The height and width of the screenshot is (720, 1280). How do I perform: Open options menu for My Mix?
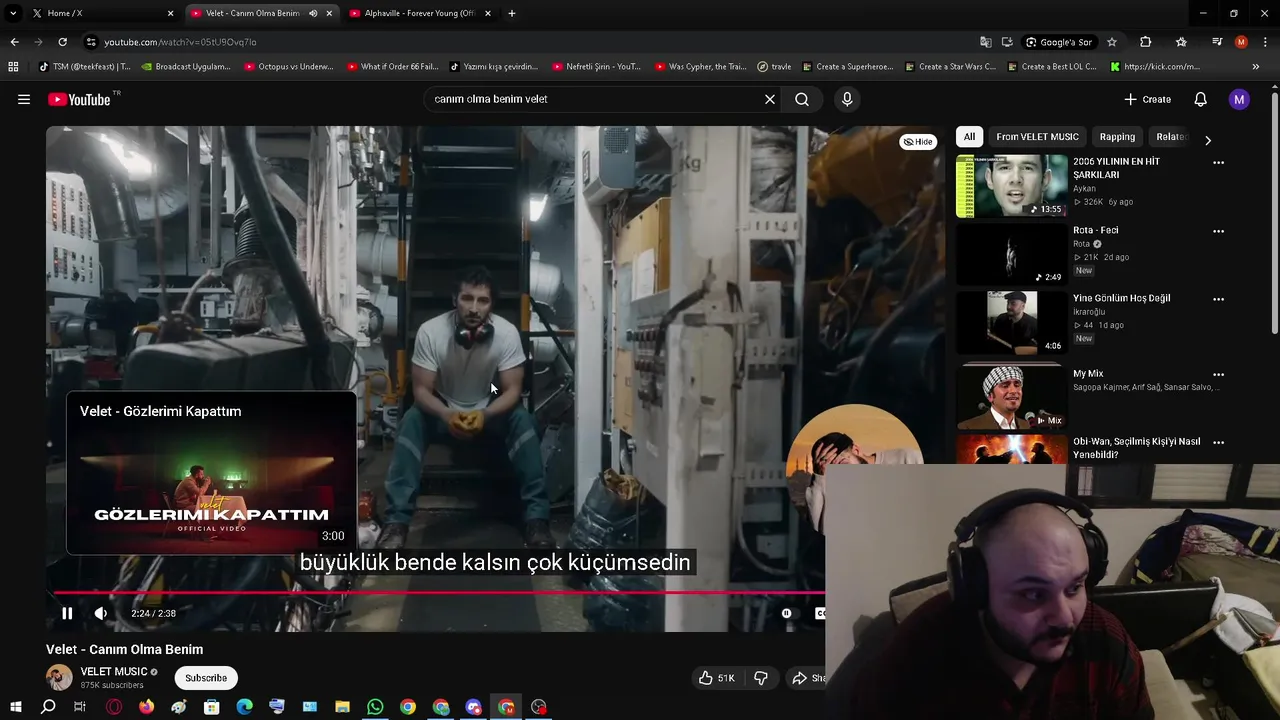1218,375
